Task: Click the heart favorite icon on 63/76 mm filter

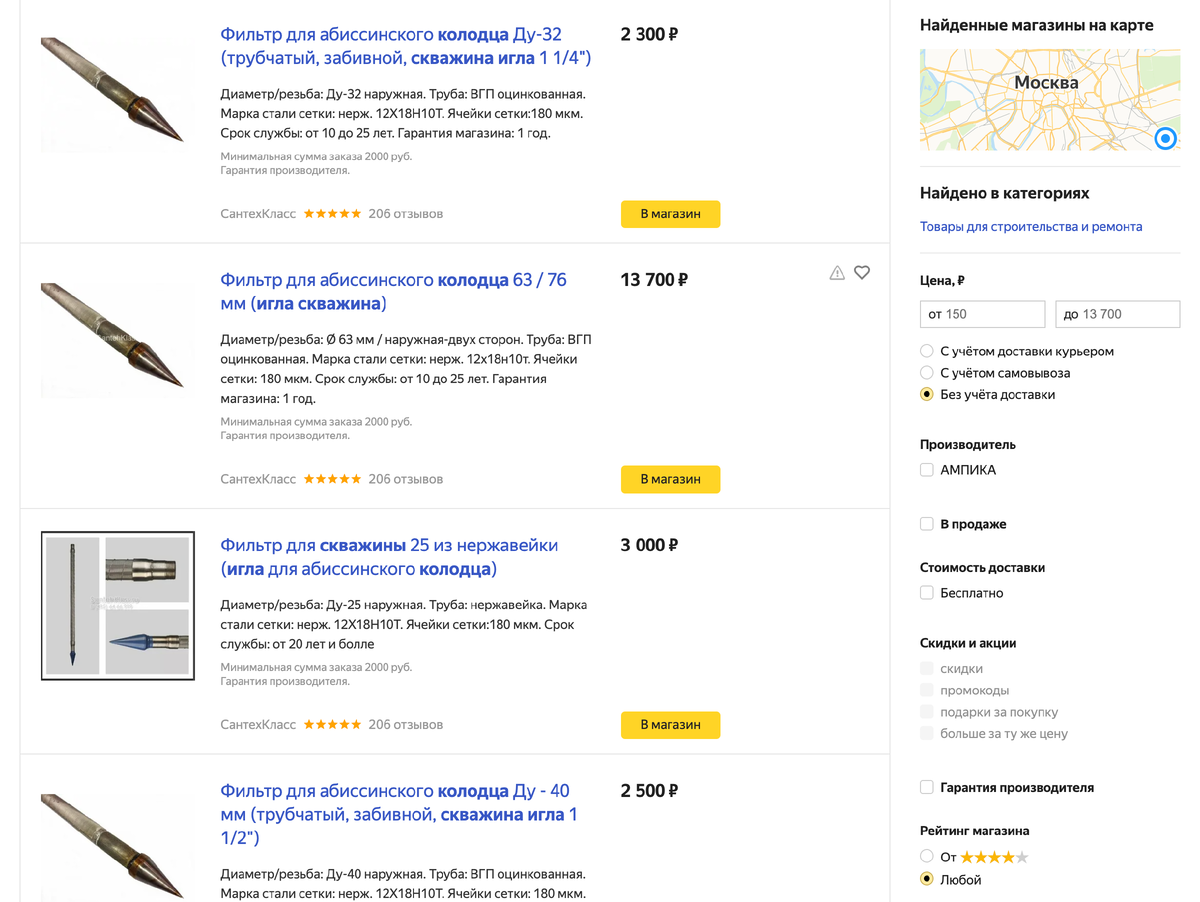Action: [862, 272]
